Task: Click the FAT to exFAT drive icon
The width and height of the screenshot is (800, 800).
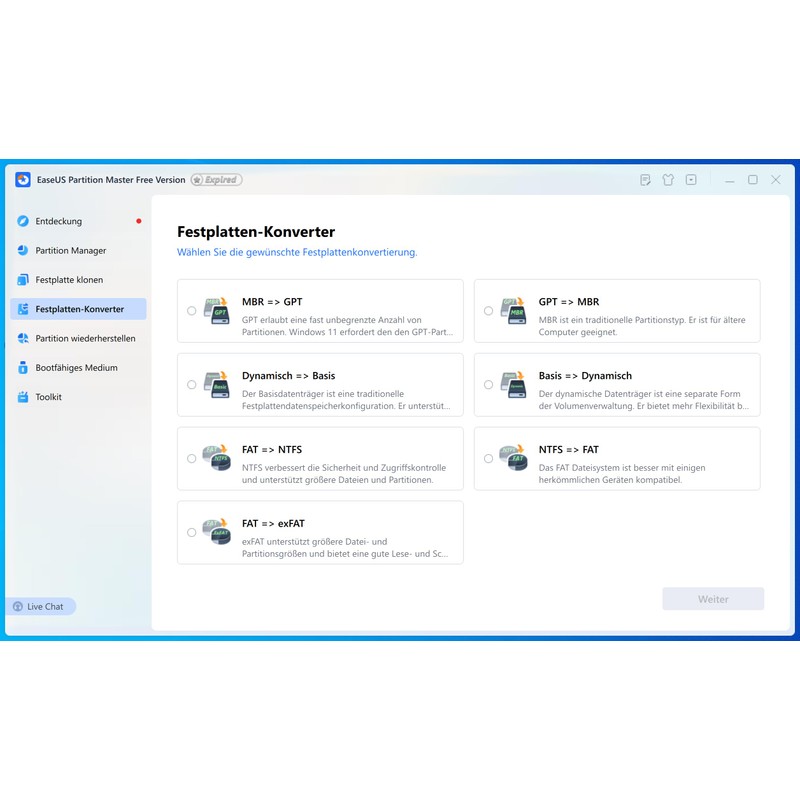Action: coord(216,532)
